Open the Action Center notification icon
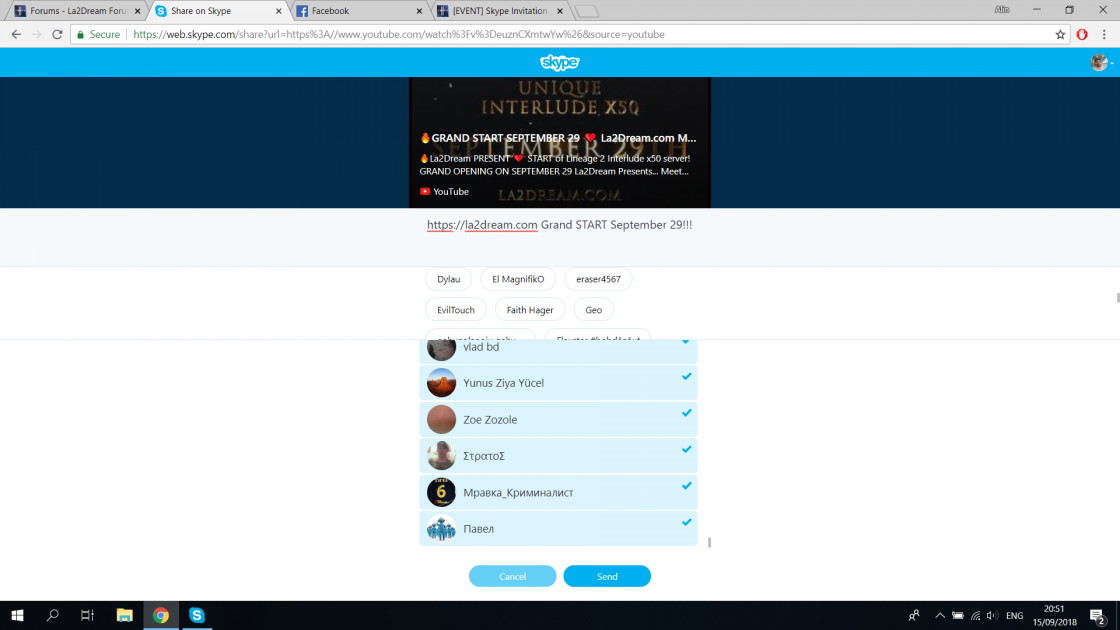1120x630 pixels. (1097, 615)
